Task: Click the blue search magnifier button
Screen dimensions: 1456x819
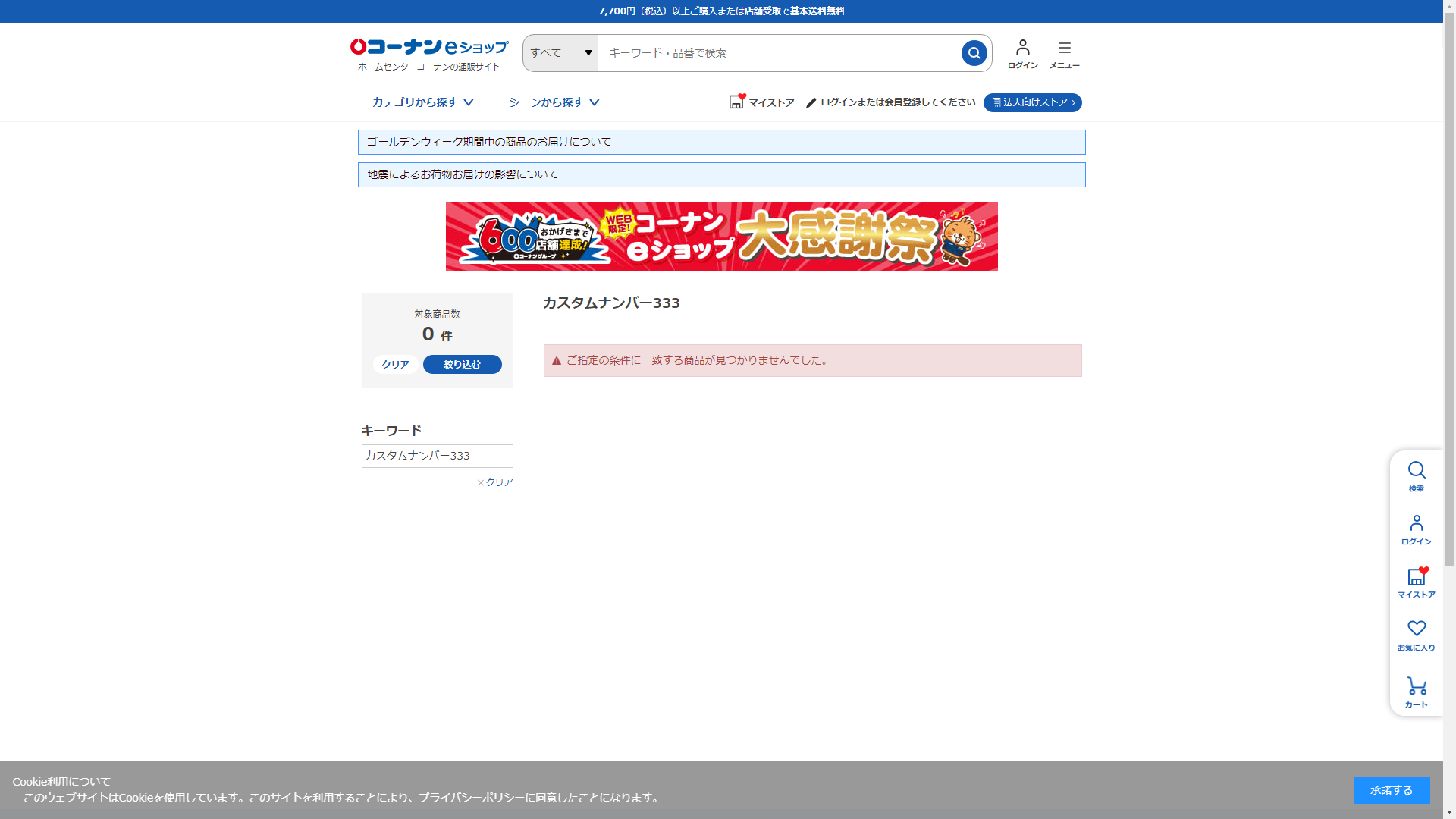Action: (x=974, y=53)
